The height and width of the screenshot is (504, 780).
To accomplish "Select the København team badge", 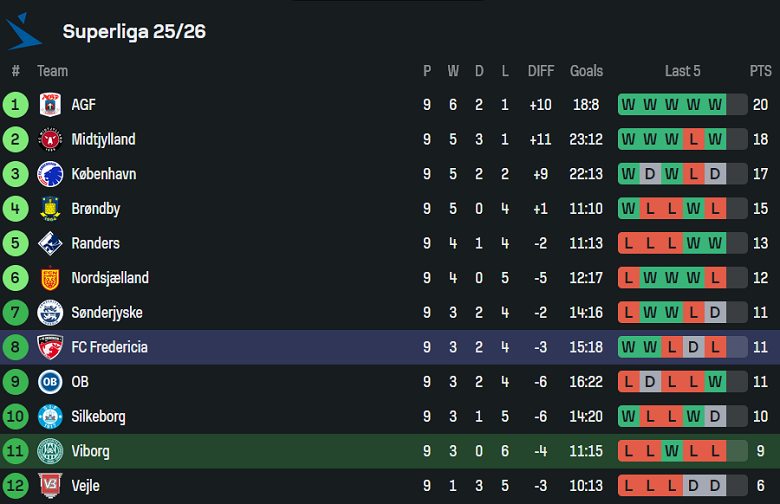I will click(50, 174).
